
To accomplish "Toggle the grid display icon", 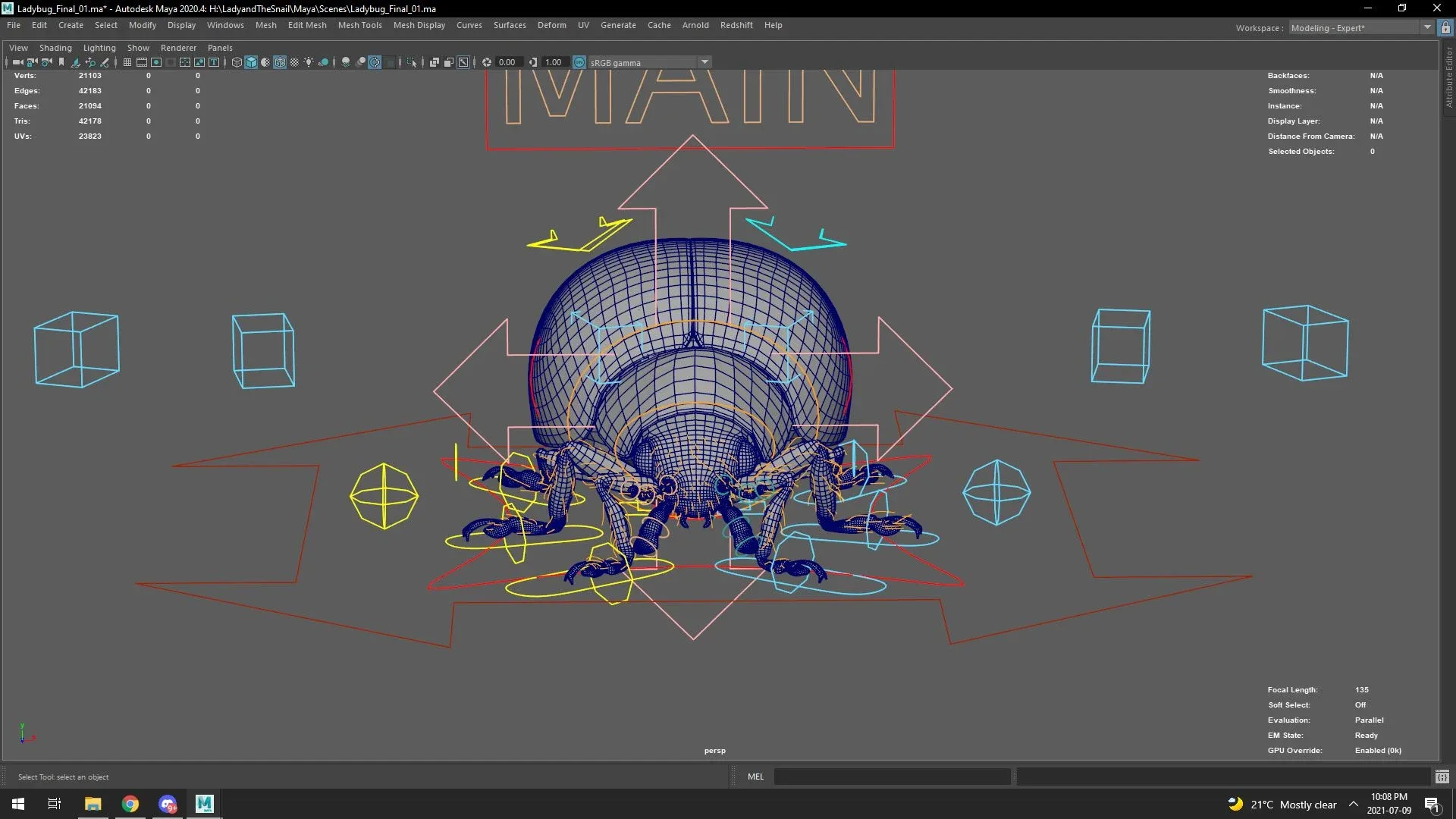I will (x=127, y=62).
